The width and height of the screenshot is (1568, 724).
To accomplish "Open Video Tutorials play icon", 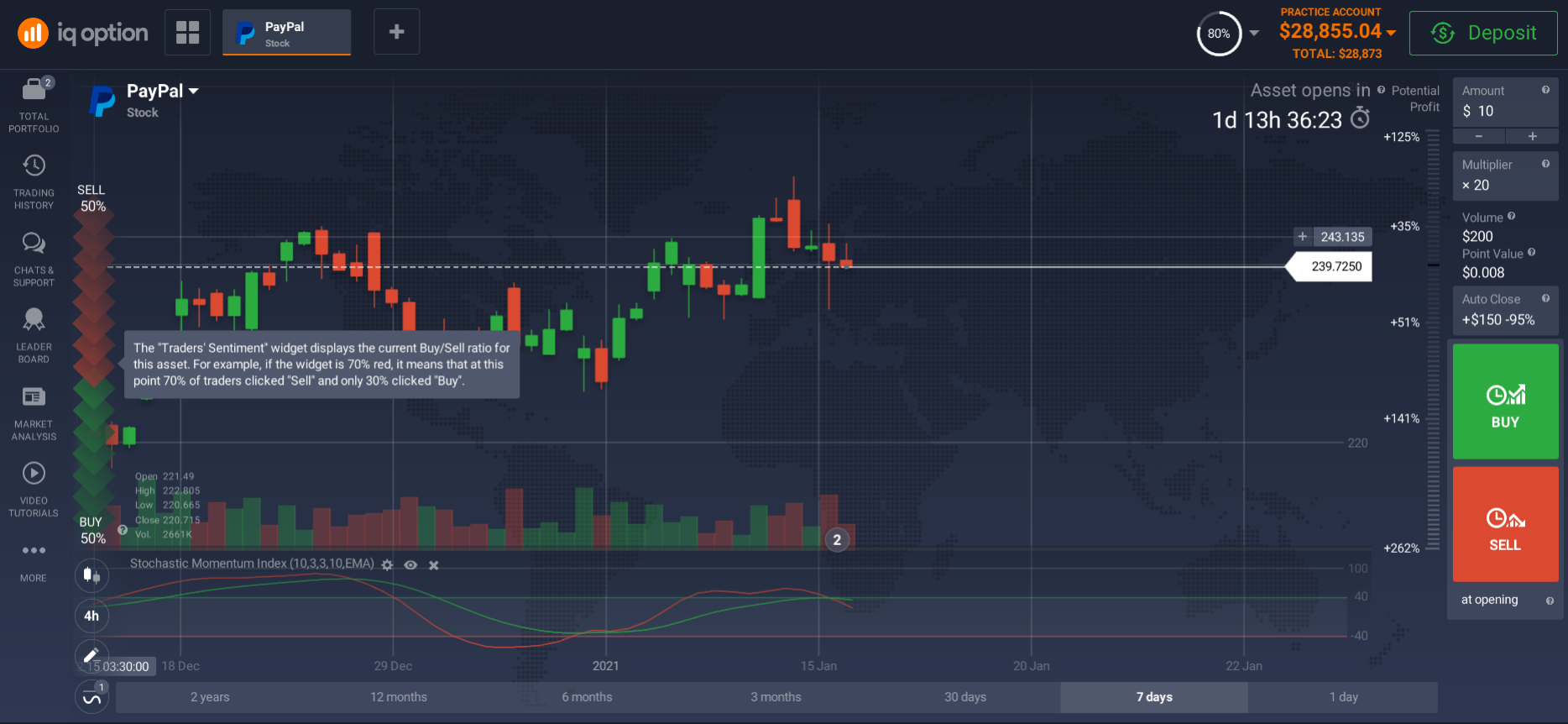I will 34,473.
